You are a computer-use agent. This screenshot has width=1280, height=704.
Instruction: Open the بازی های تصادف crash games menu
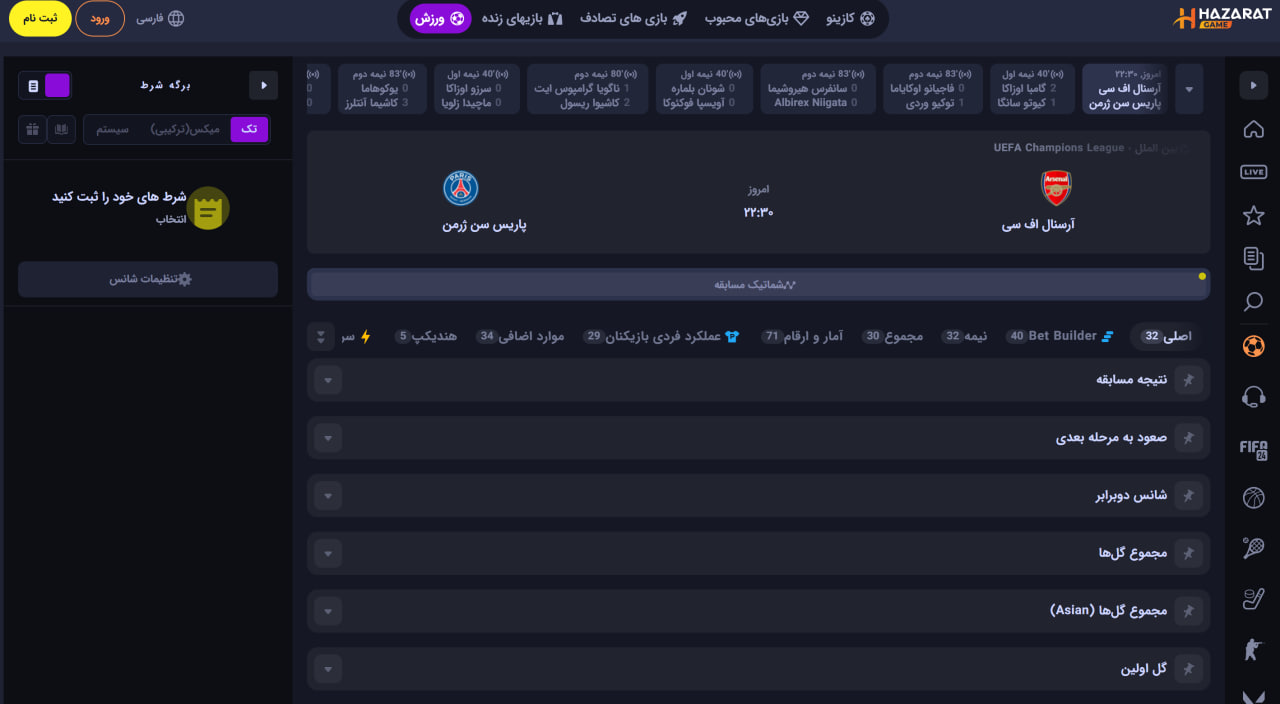pyautogui.click(x=634, y=18)
